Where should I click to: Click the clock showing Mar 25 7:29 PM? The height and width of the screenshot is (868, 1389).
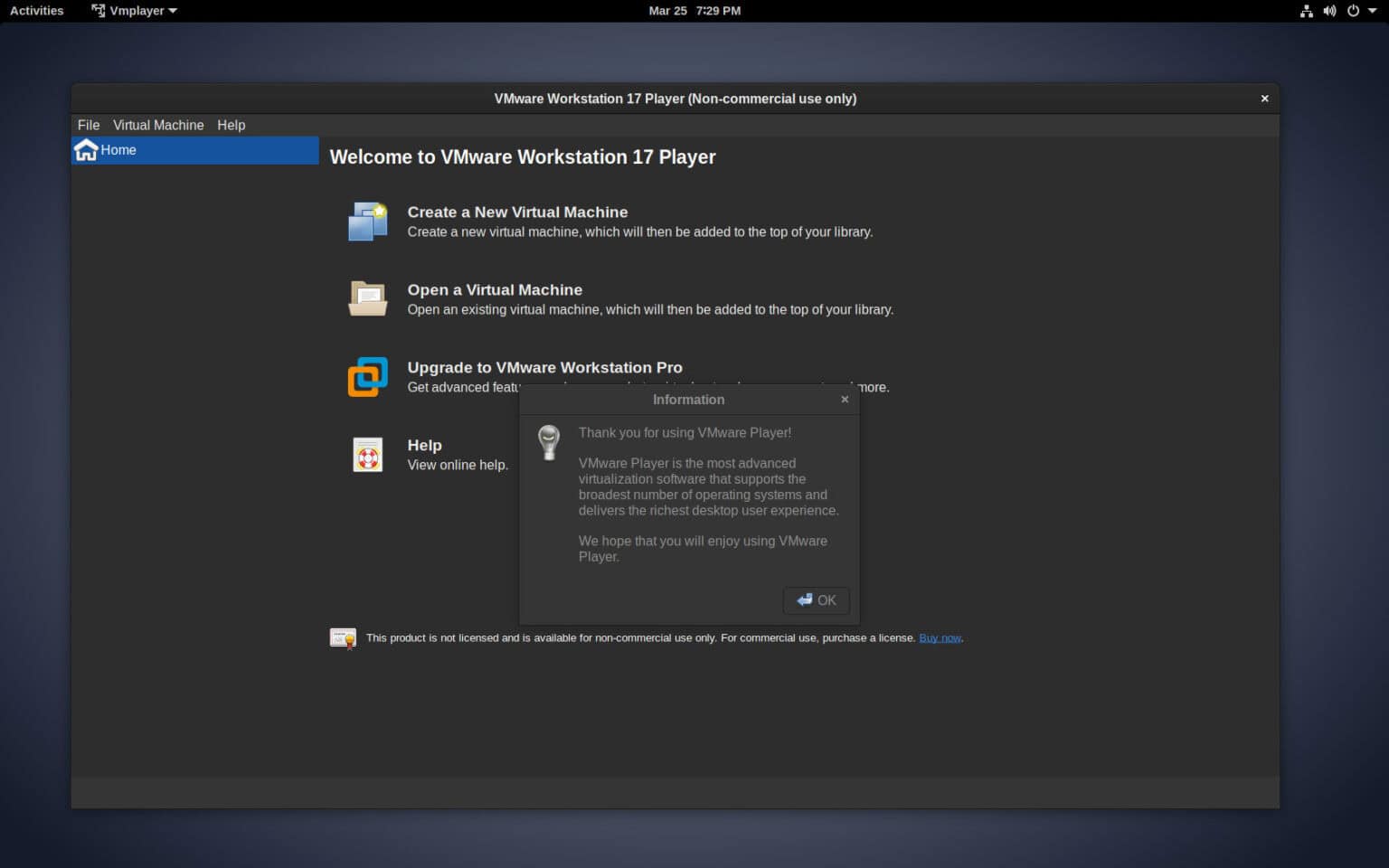(x=694, y=11)
